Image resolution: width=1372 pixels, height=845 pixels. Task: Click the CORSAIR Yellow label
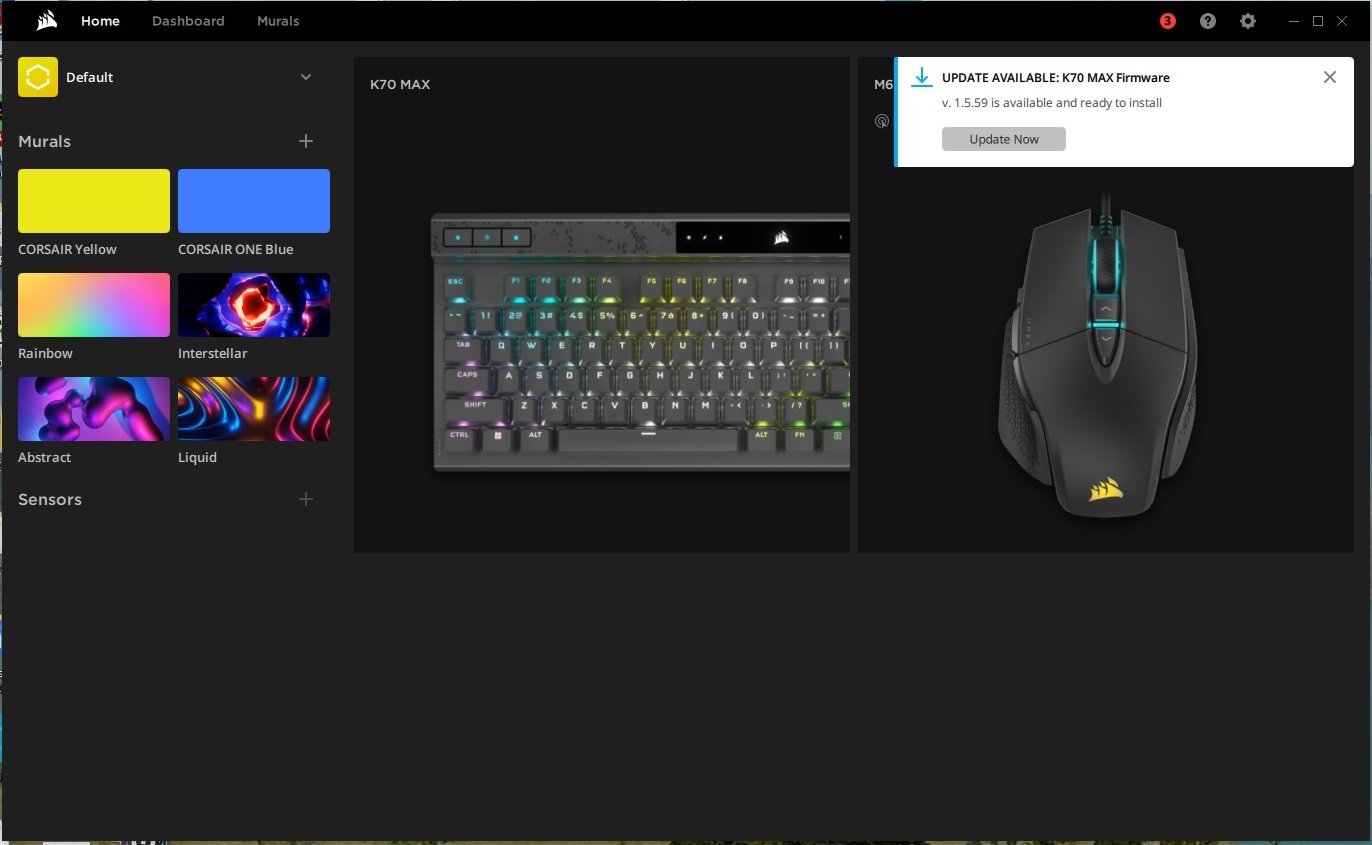[67, 249]
